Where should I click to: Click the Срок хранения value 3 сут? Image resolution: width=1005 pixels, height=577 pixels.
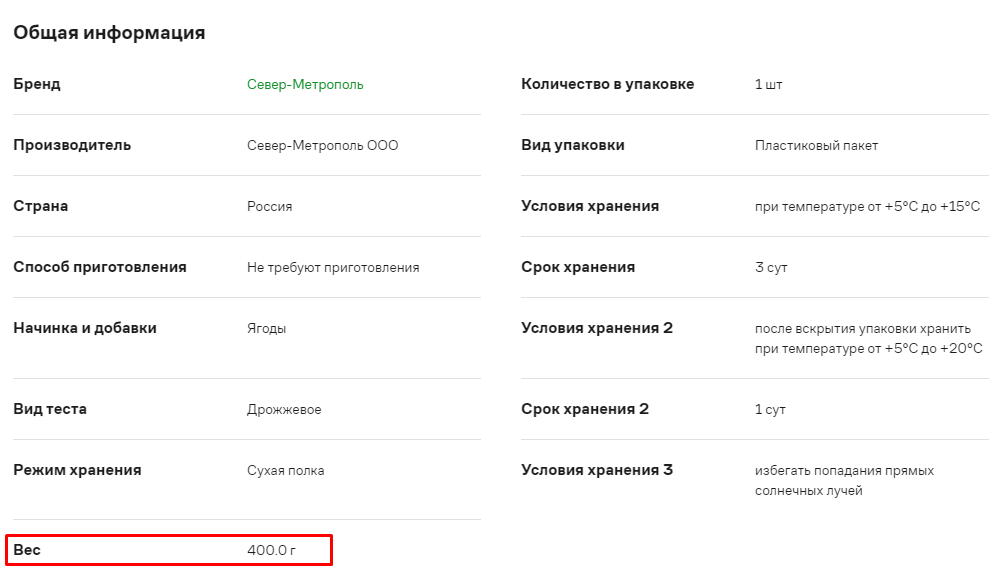click(771, 267)
